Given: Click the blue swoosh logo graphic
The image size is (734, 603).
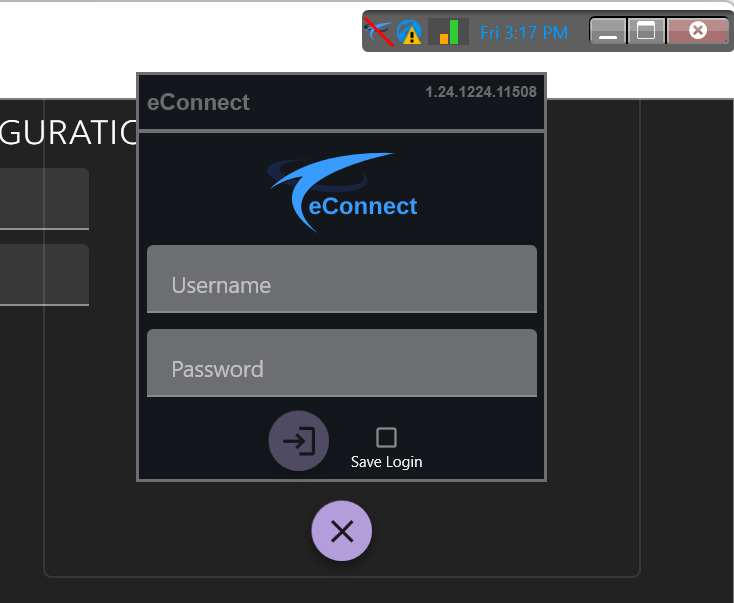Looking at the screenshot, I should (335, 178).
